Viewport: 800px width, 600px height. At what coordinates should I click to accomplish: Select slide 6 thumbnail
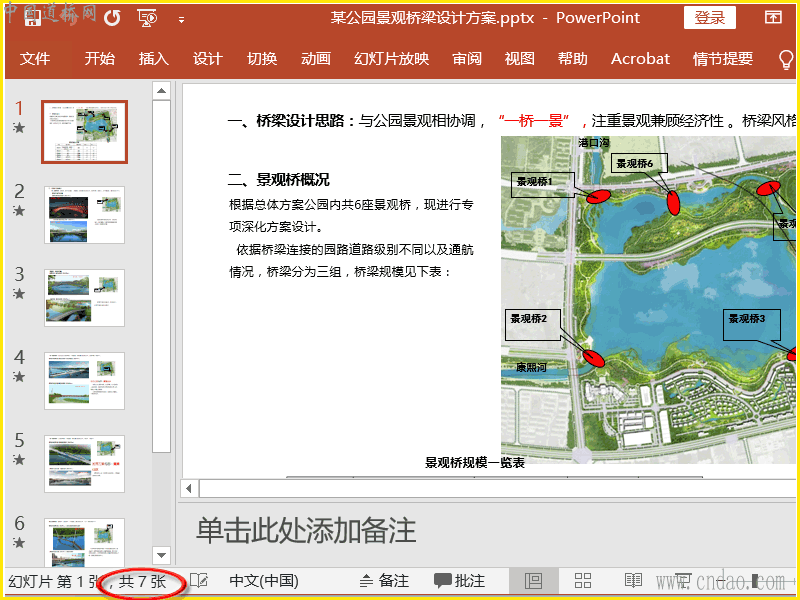tap(85, 542)
